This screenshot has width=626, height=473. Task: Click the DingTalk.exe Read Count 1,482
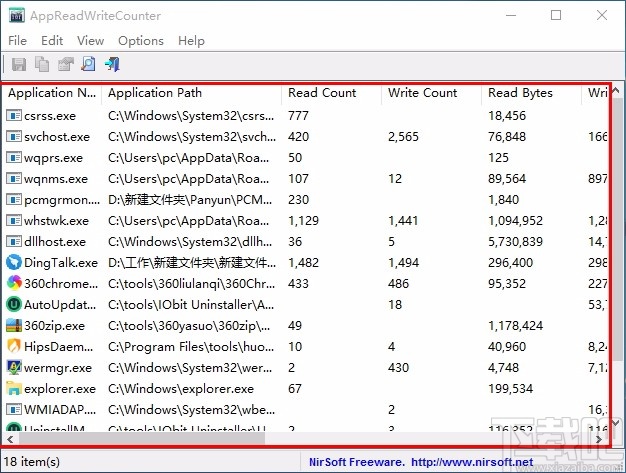tap(303, 263)
